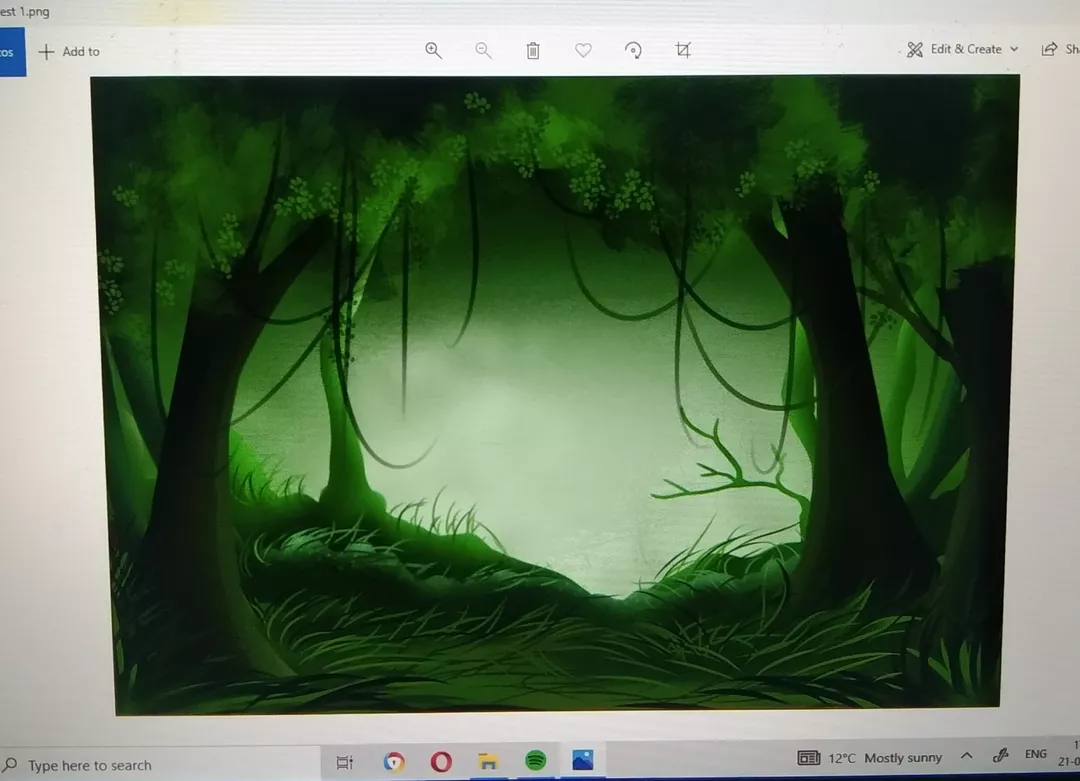This screenshot has width=1080, height=781.
Task: Share the photo
Action: coord(1050,48)
